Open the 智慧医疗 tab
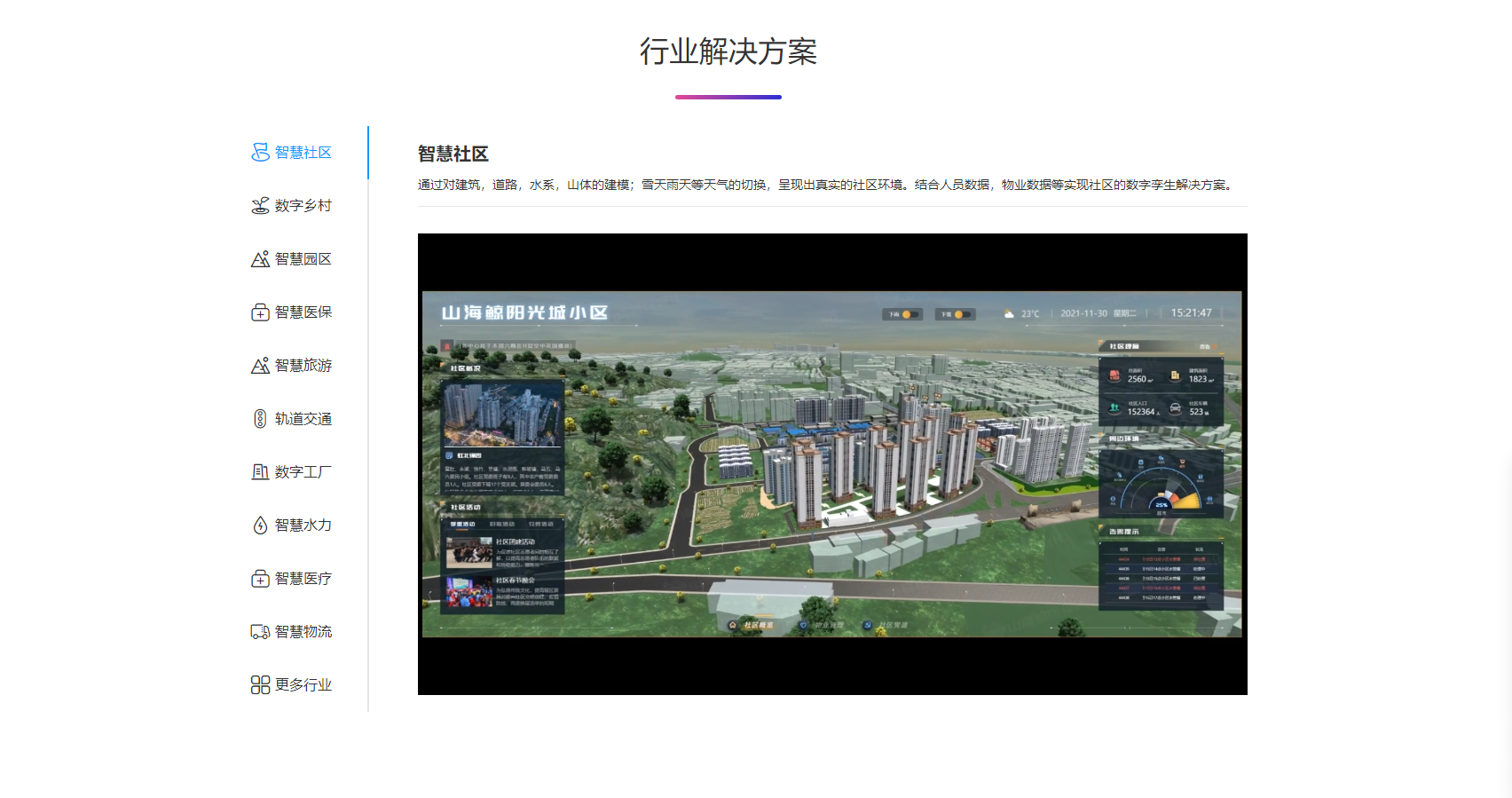The image size is (1512, 798). point(291,579)
